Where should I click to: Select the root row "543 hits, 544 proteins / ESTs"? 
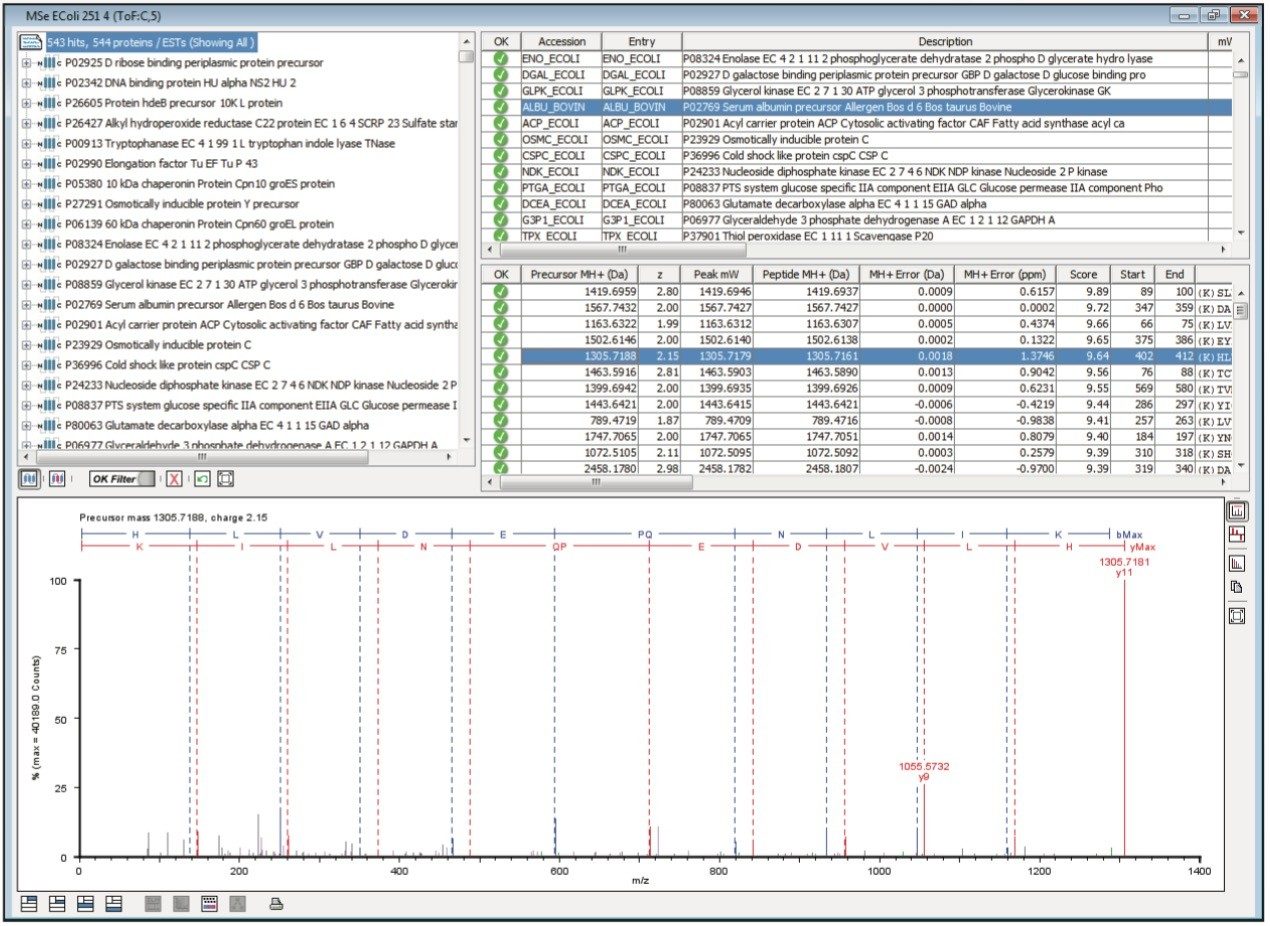151,43
